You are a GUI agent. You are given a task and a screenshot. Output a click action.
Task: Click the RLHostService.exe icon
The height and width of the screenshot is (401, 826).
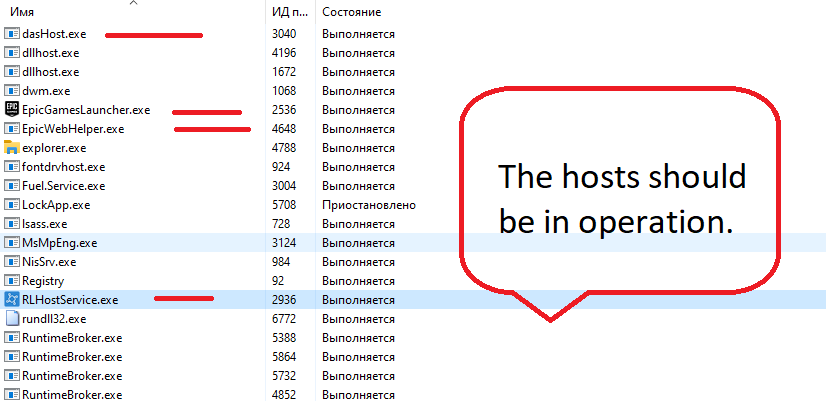[12, 300]
